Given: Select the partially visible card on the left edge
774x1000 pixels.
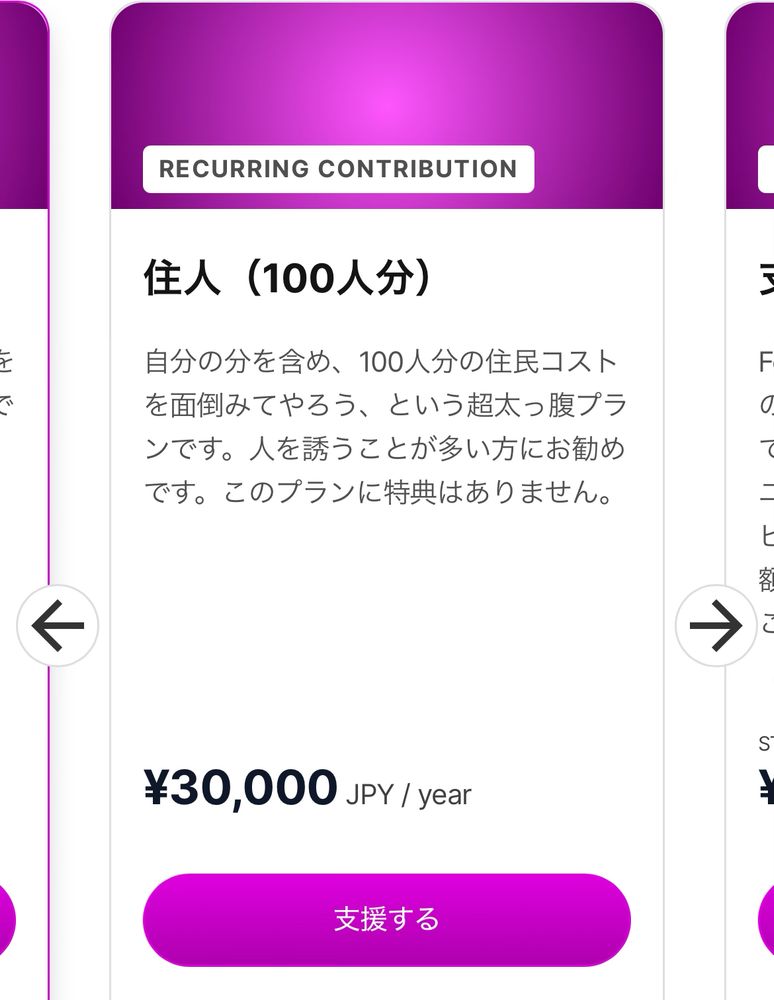Looking at the screenshot, I should (x=24, y=500).
